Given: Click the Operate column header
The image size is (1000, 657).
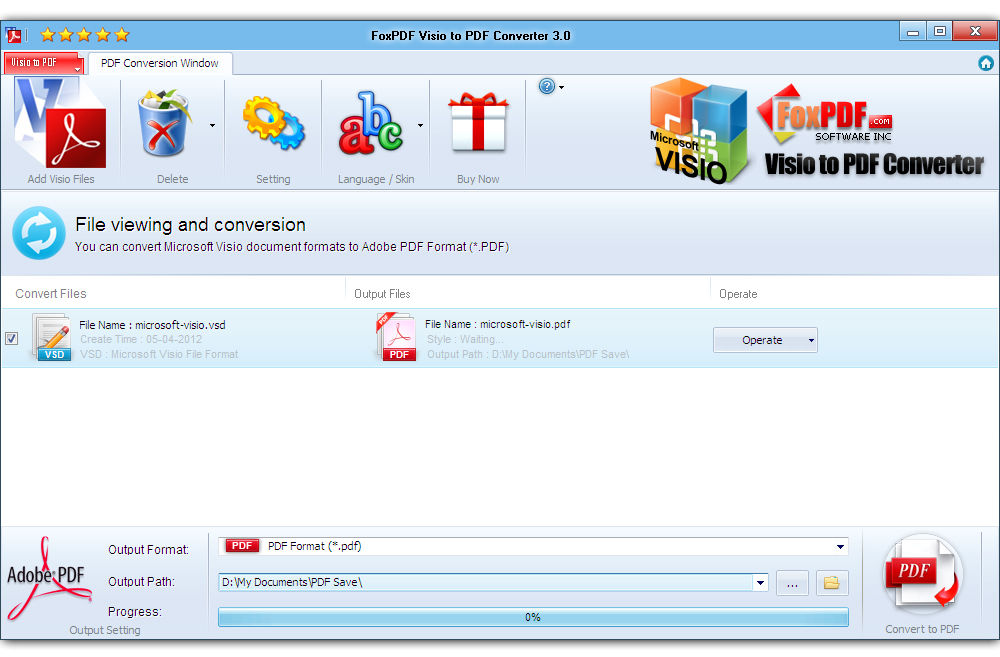Looking at the screenshot, I should coord(738,294).
